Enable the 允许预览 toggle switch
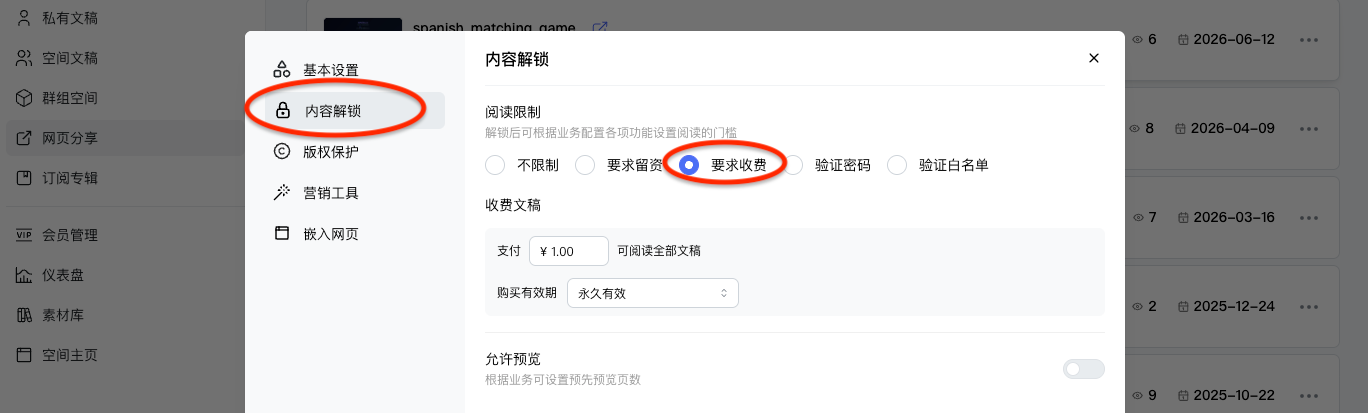The width and height of the screenshot is (1368, 413). pyautogui.click(x=1084, y=369)
